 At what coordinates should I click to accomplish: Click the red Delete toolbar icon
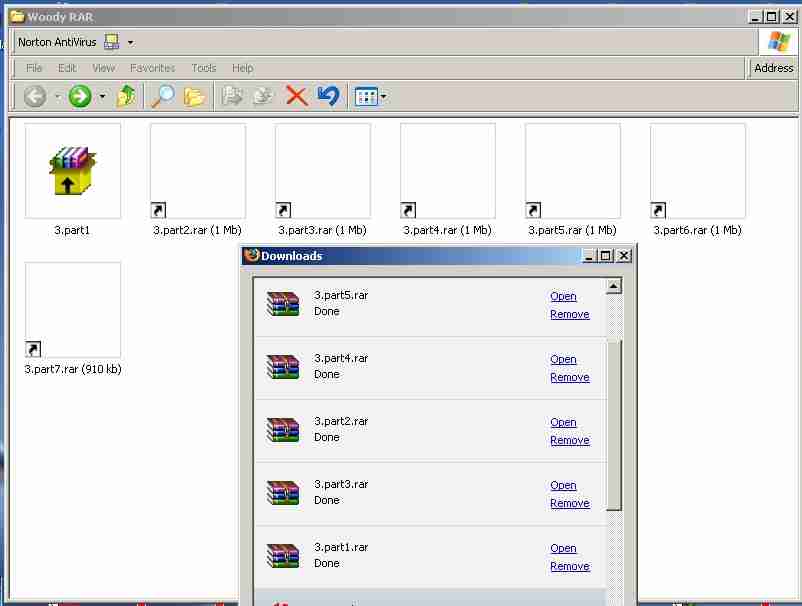coord(296,96)
